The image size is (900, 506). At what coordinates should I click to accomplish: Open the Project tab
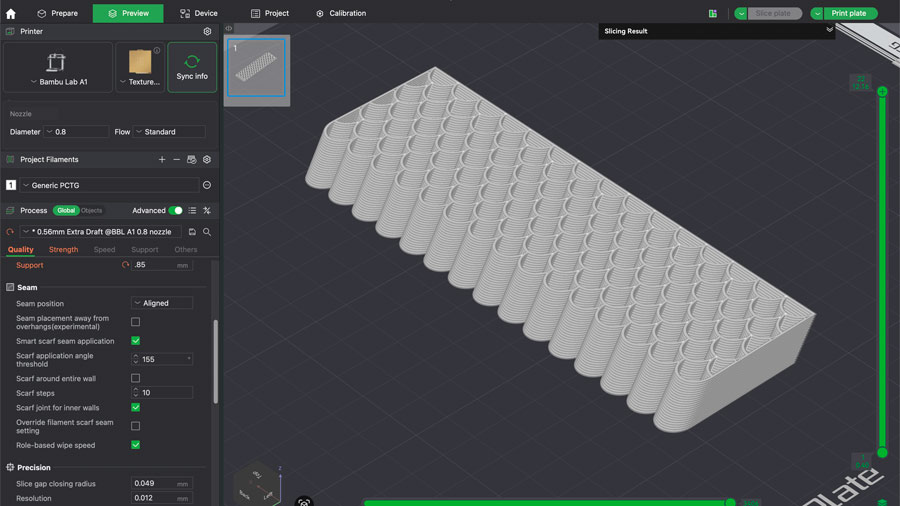click(270, 13)
